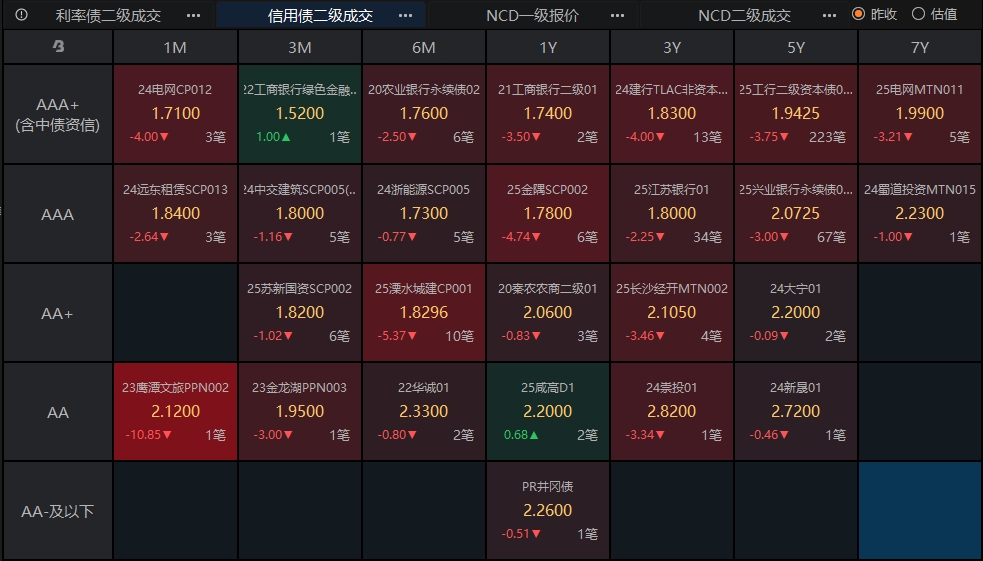Click the info icon beside 利率债二级成交
This screenshot has width=983, height=561.
(x=21, y=14)
